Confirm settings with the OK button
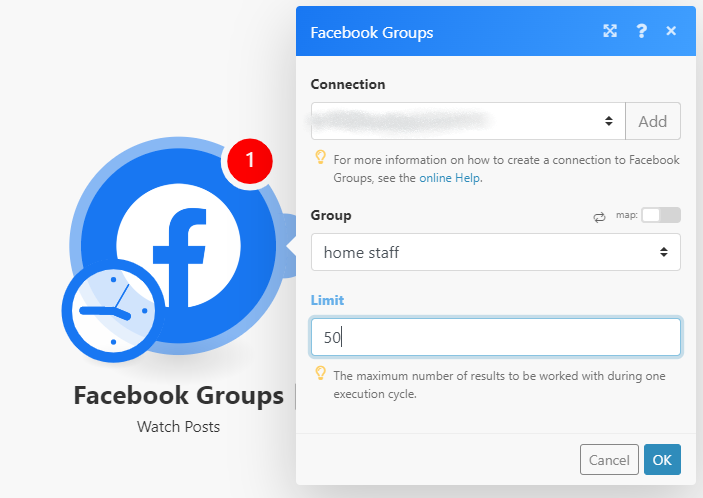The image size is (703, 498). [x=662, y=459]
